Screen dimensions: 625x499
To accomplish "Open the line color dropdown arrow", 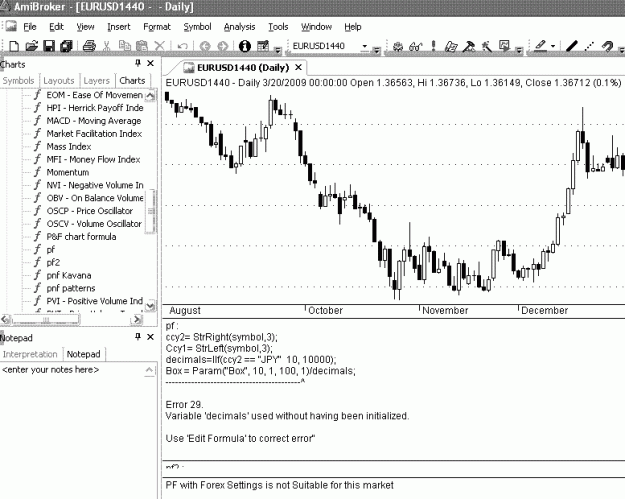I will point(552,47).
